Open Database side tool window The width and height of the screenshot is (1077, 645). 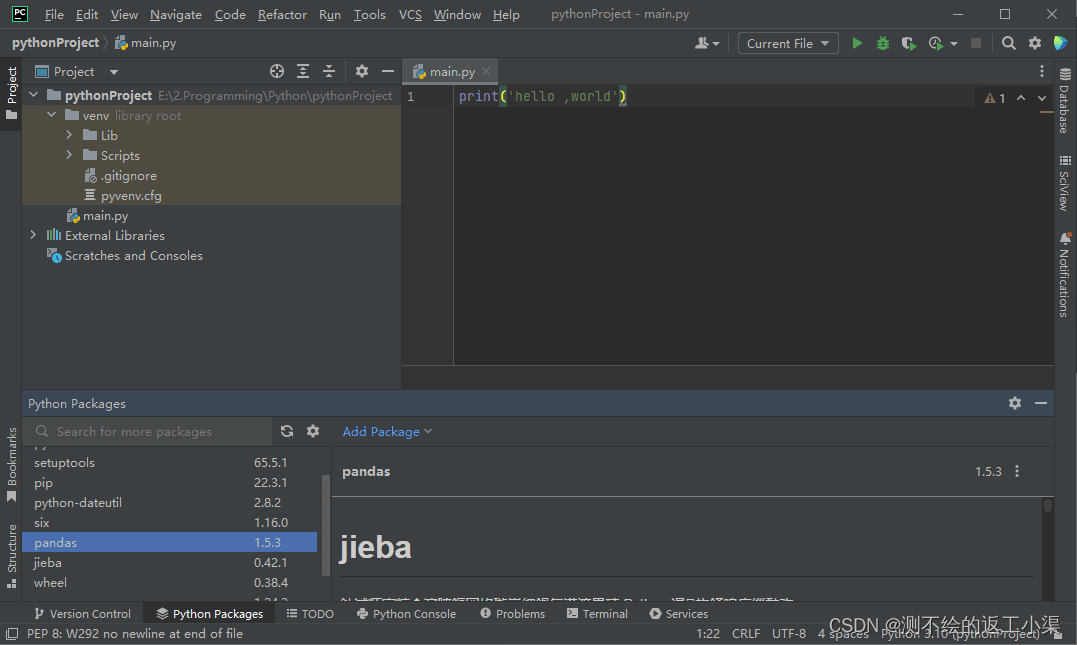click(x=1065, y=101)
